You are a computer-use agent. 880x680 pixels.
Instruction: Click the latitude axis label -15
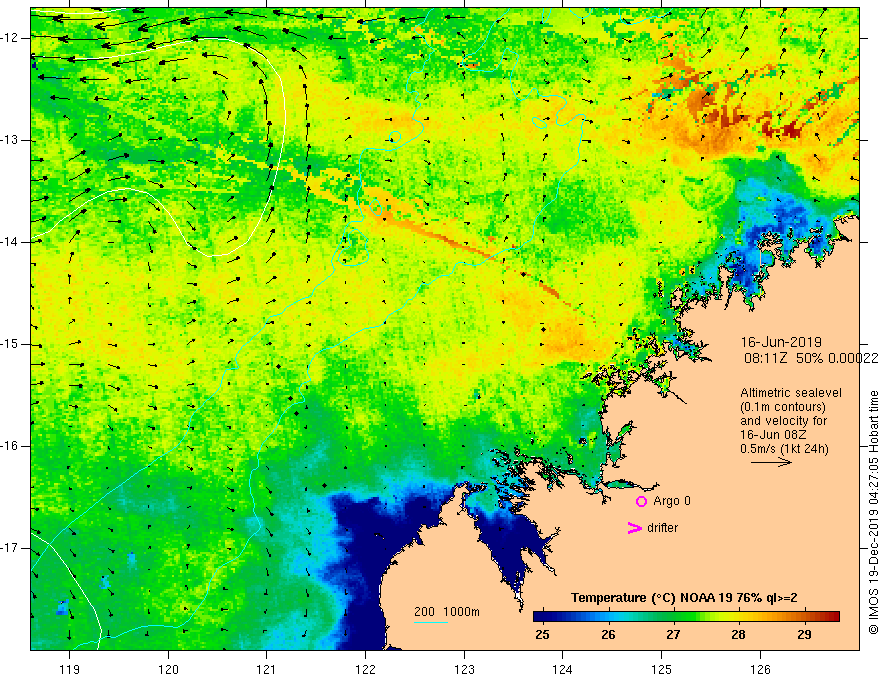click(x=11, y=344)
